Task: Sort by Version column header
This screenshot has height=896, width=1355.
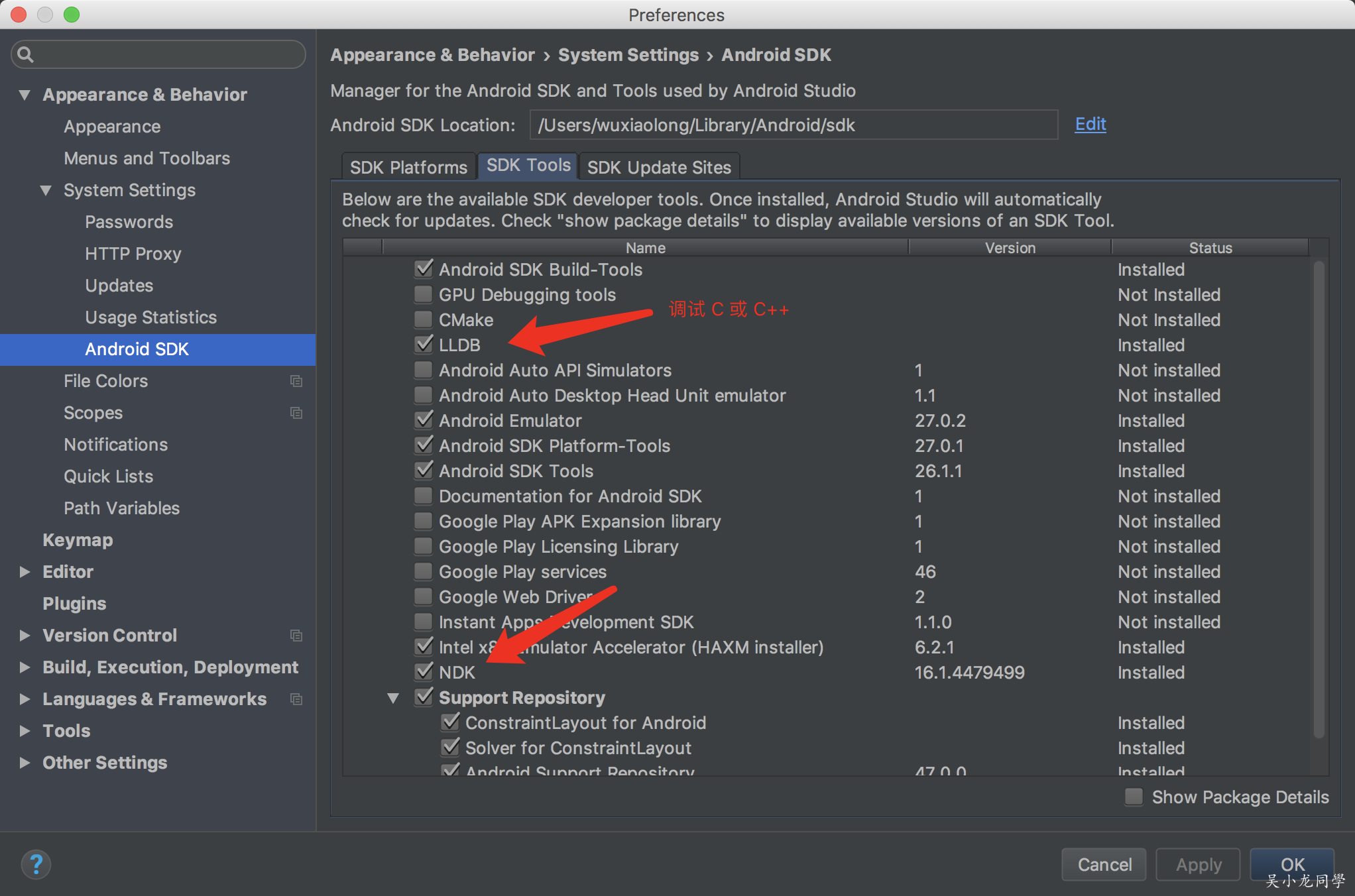Action: (1010, 247)
